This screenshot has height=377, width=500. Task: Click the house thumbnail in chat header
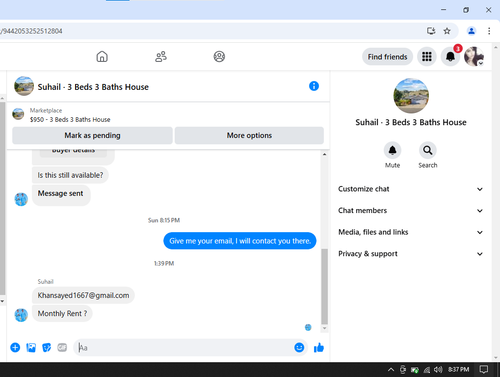pyautogui.click(x=24, y=86)
